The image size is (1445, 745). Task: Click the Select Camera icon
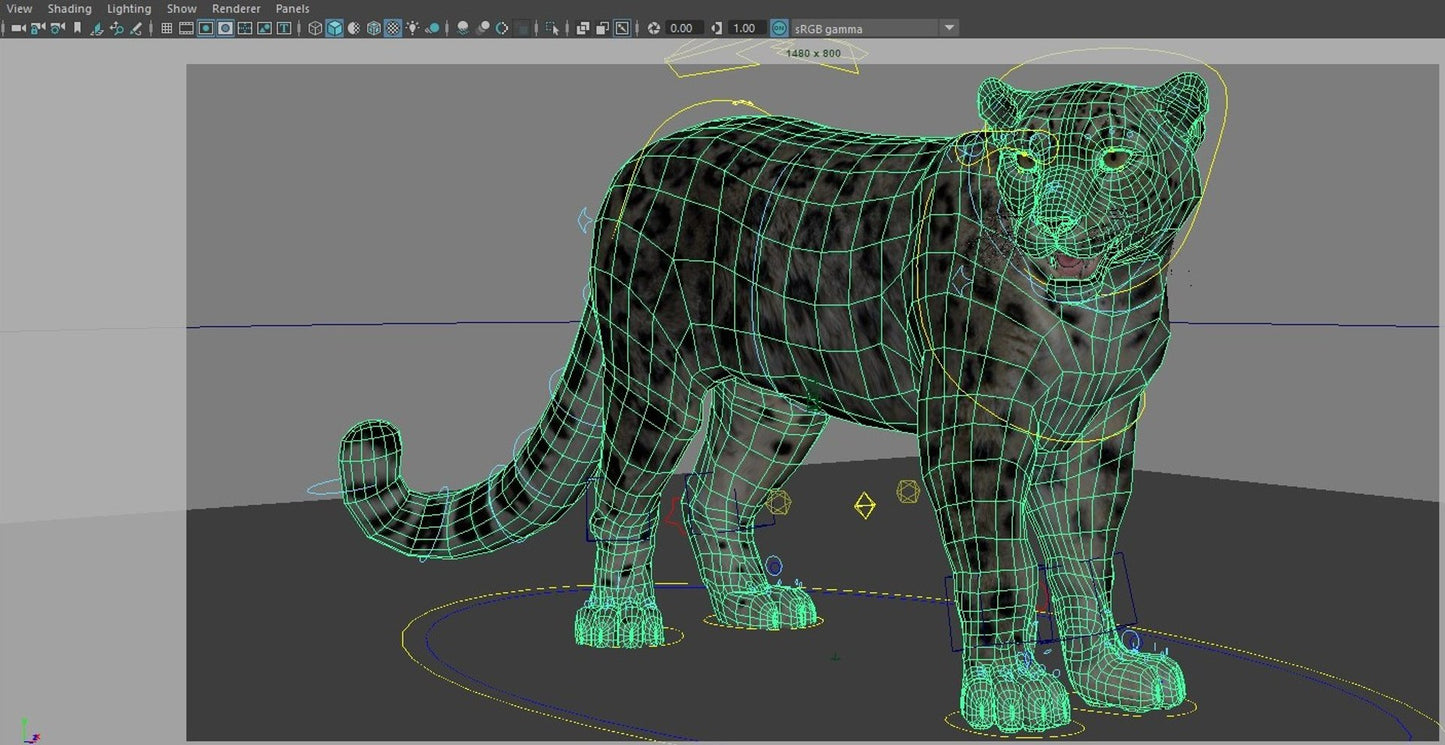[17, 28]
